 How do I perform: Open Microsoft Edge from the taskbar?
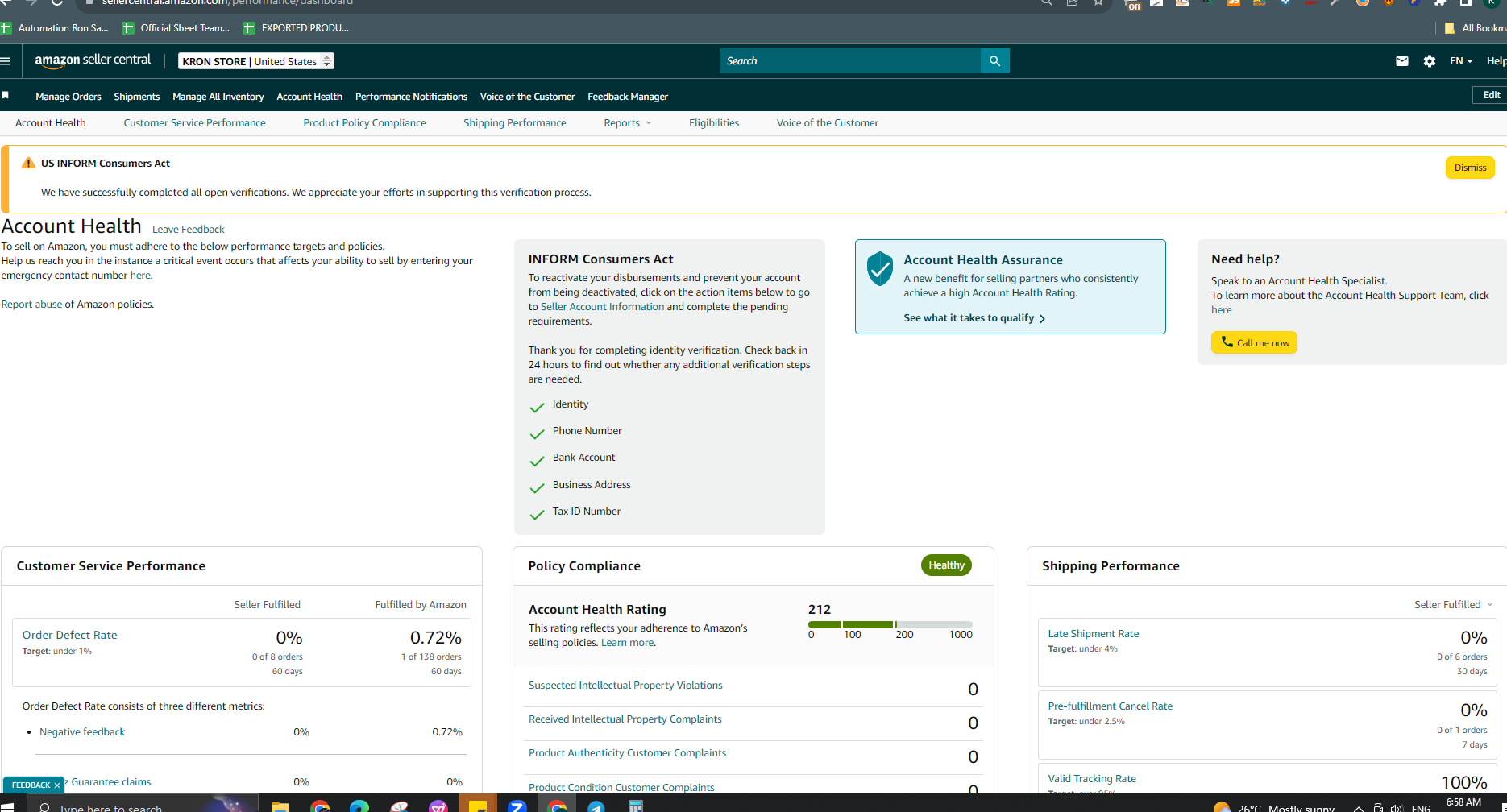click(359, 806)
